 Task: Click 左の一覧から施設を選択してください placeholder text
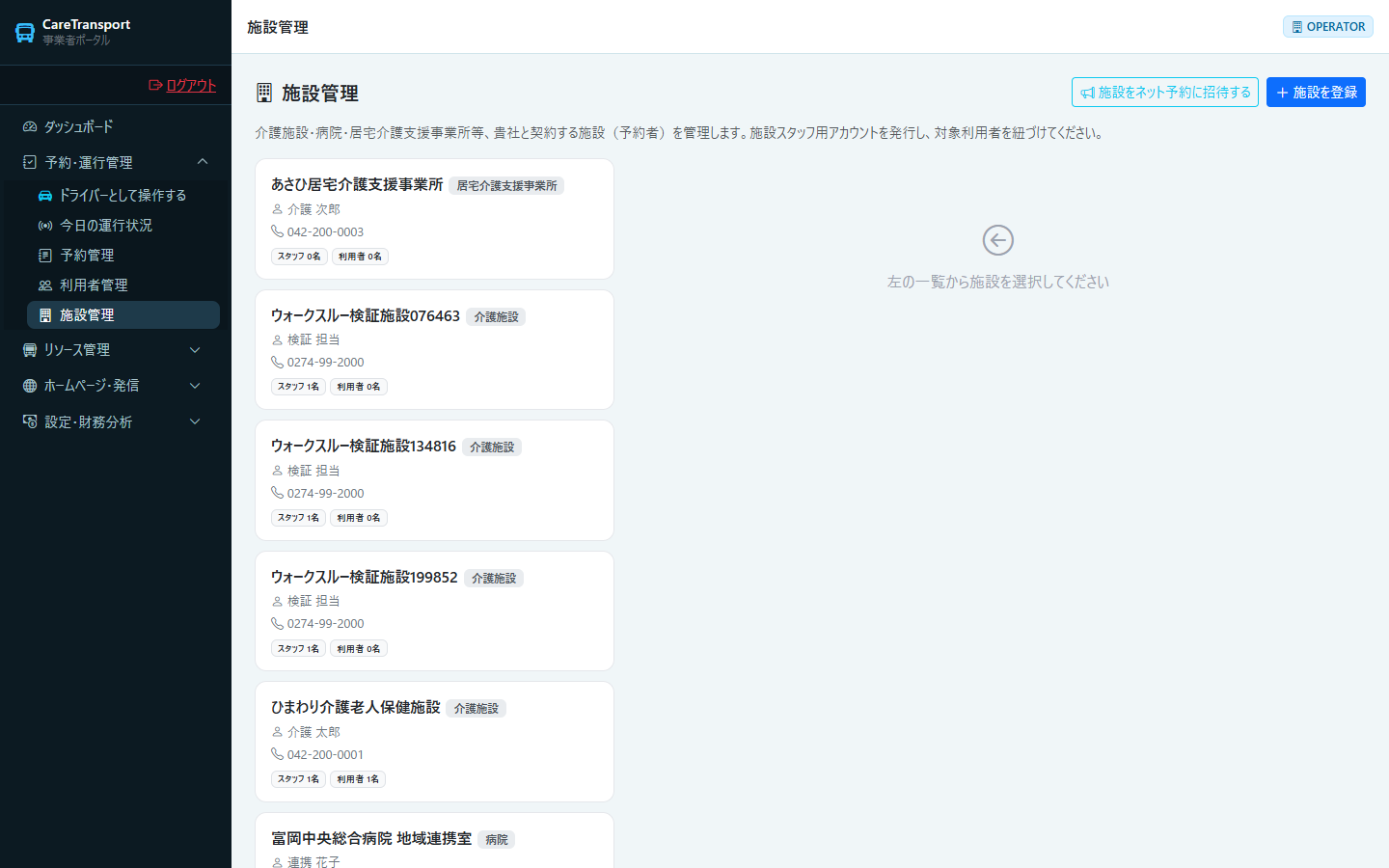998,282
